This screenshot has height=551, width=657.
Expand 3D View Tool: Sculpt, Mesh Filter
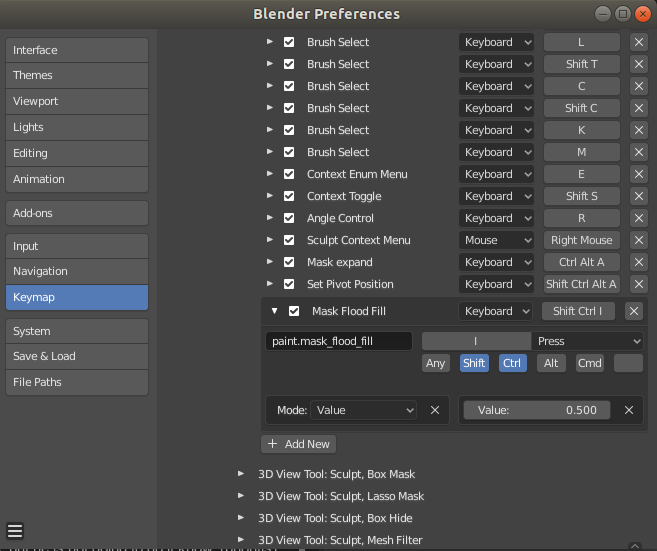pyautogui.click(x=241, y=540)
